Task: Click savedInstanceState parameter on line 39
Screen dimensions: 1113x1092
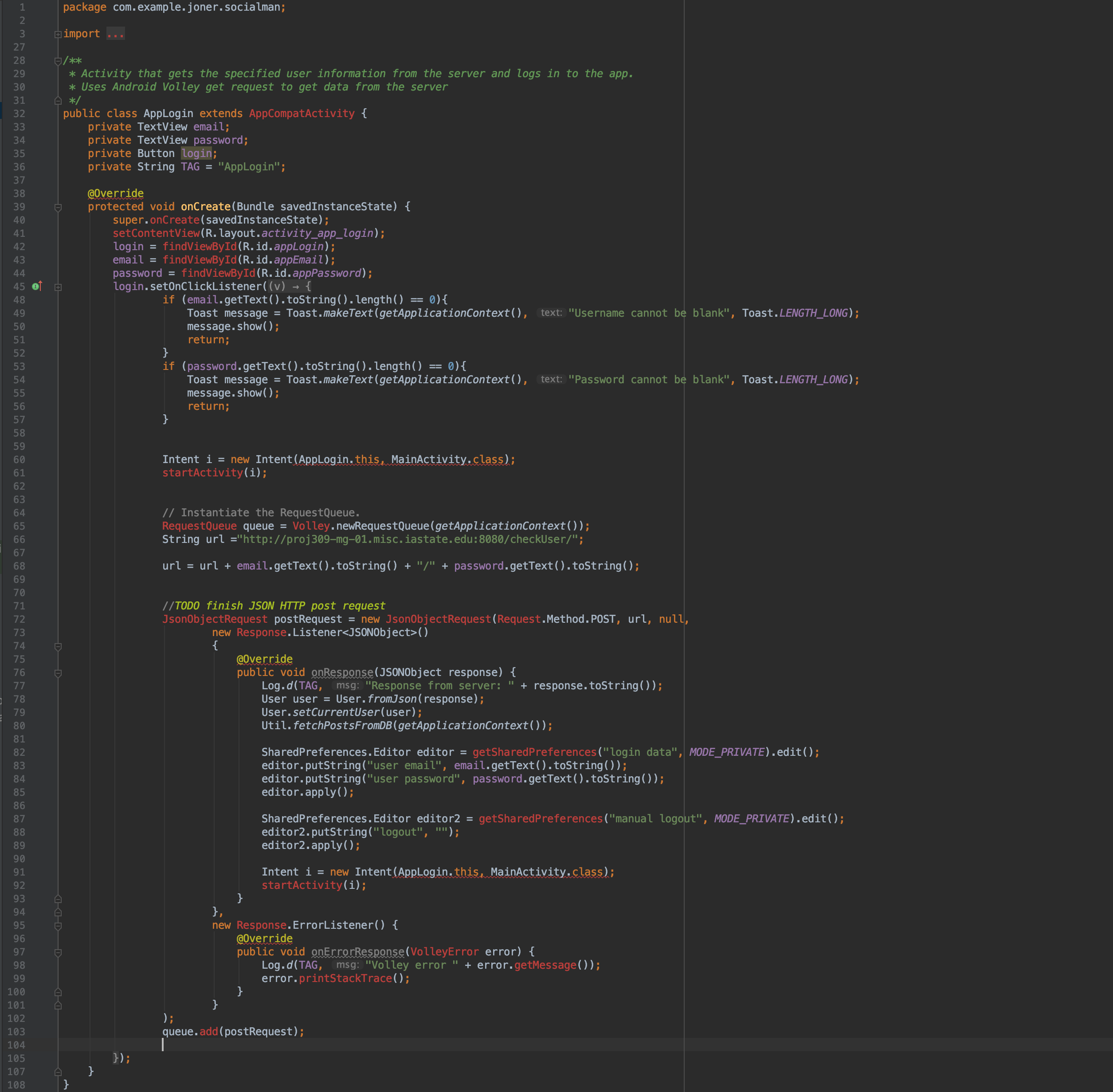Action: coord(336,207)
